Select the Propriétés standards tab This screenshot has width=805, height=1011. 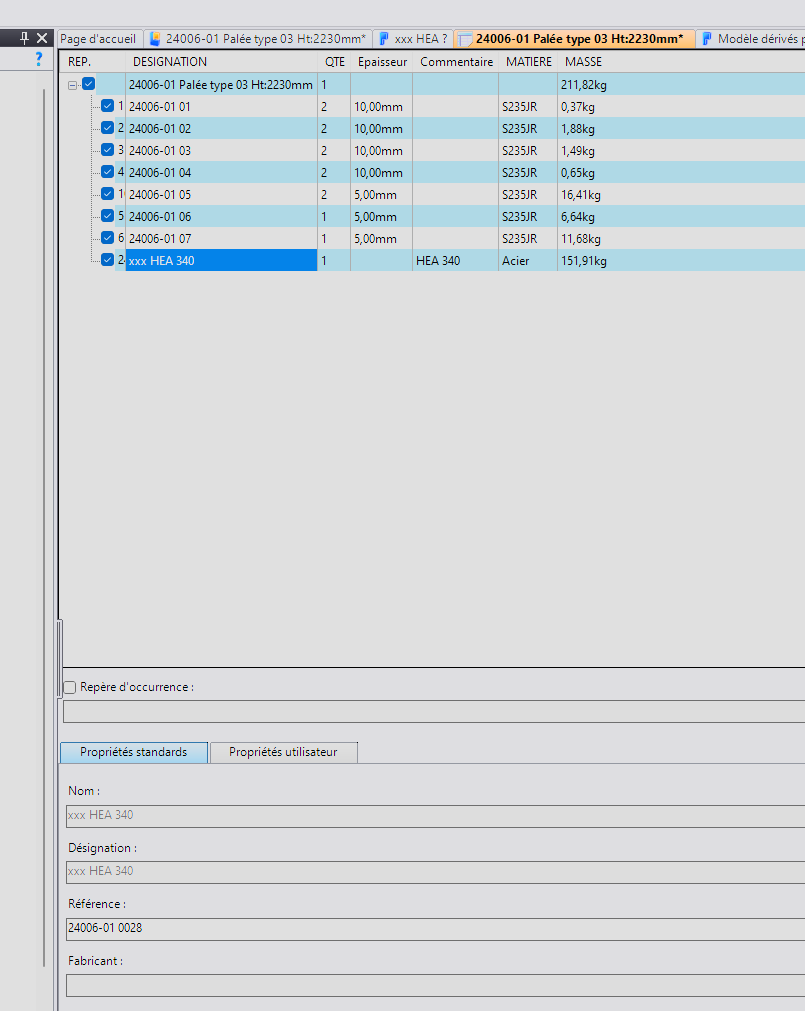(x=134, y=752)
